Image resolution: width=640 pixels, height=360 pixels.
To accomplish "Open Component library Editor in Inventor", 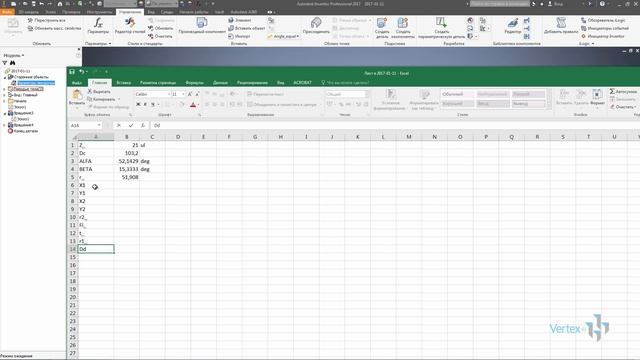I will [513, 26].
